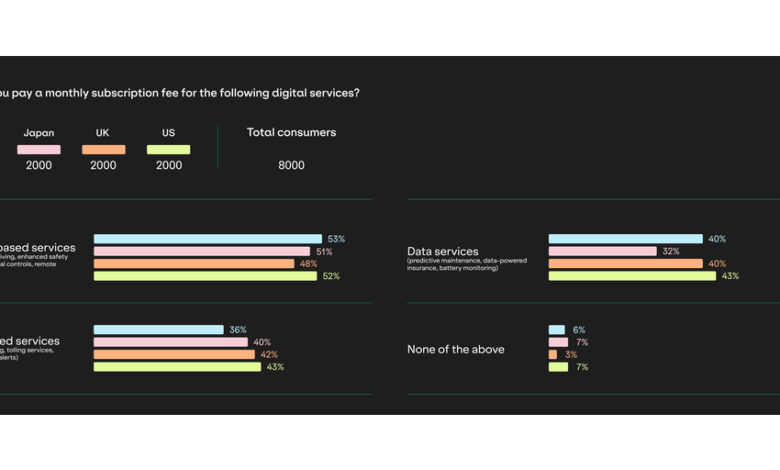Click the blue 6% bar
Image resolution: width=780 pixels, height=470 pixels.
click(x=556, y=330)
